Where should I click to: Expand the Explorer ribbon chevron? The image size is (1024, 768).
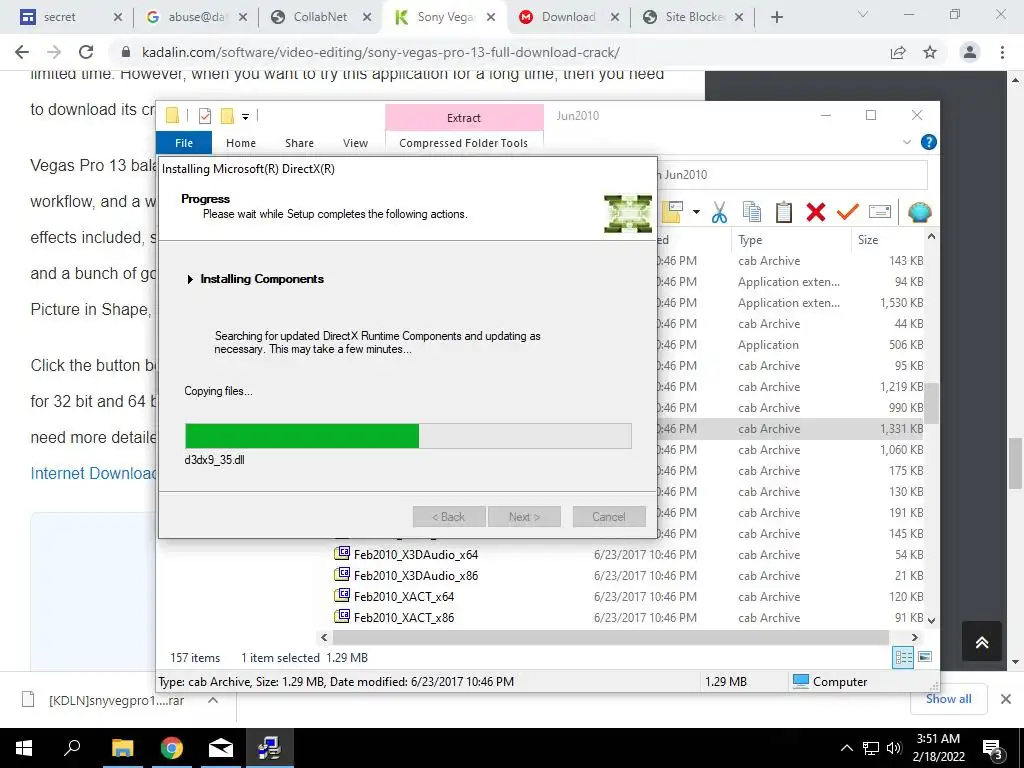pyautogui.click(x=906, y=142)
